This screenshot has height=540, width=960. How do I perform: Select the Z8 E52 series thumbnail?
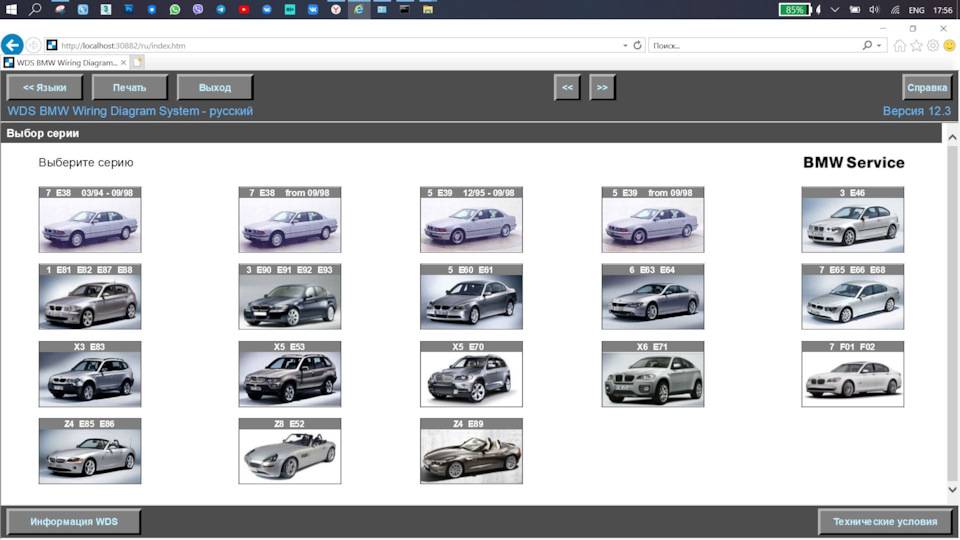(x=290, y=451)
